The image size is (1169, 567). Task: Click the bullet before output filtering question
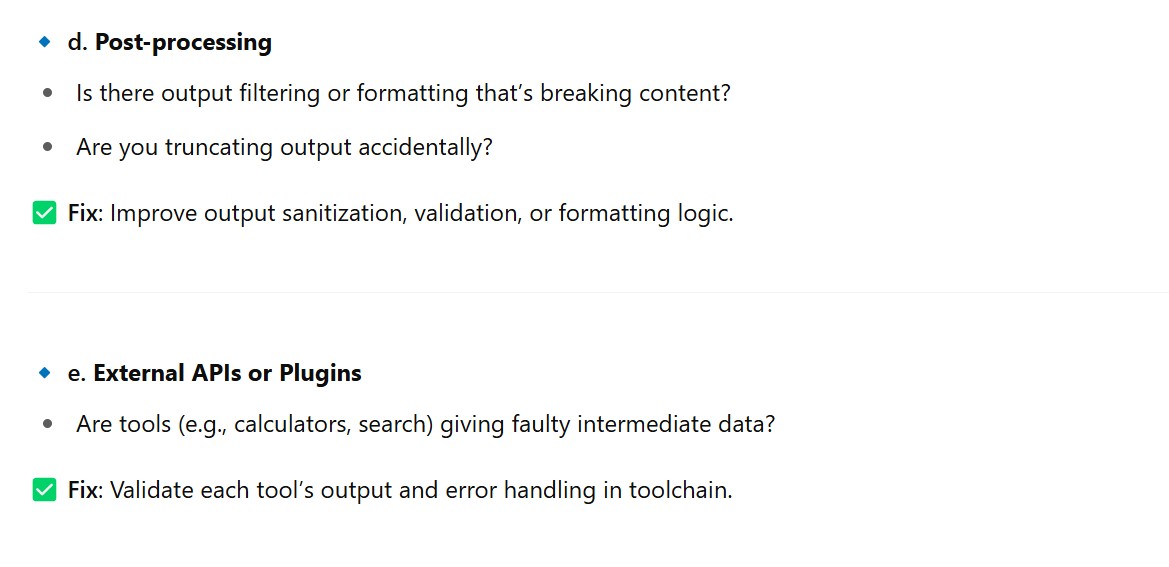(48, 93)
